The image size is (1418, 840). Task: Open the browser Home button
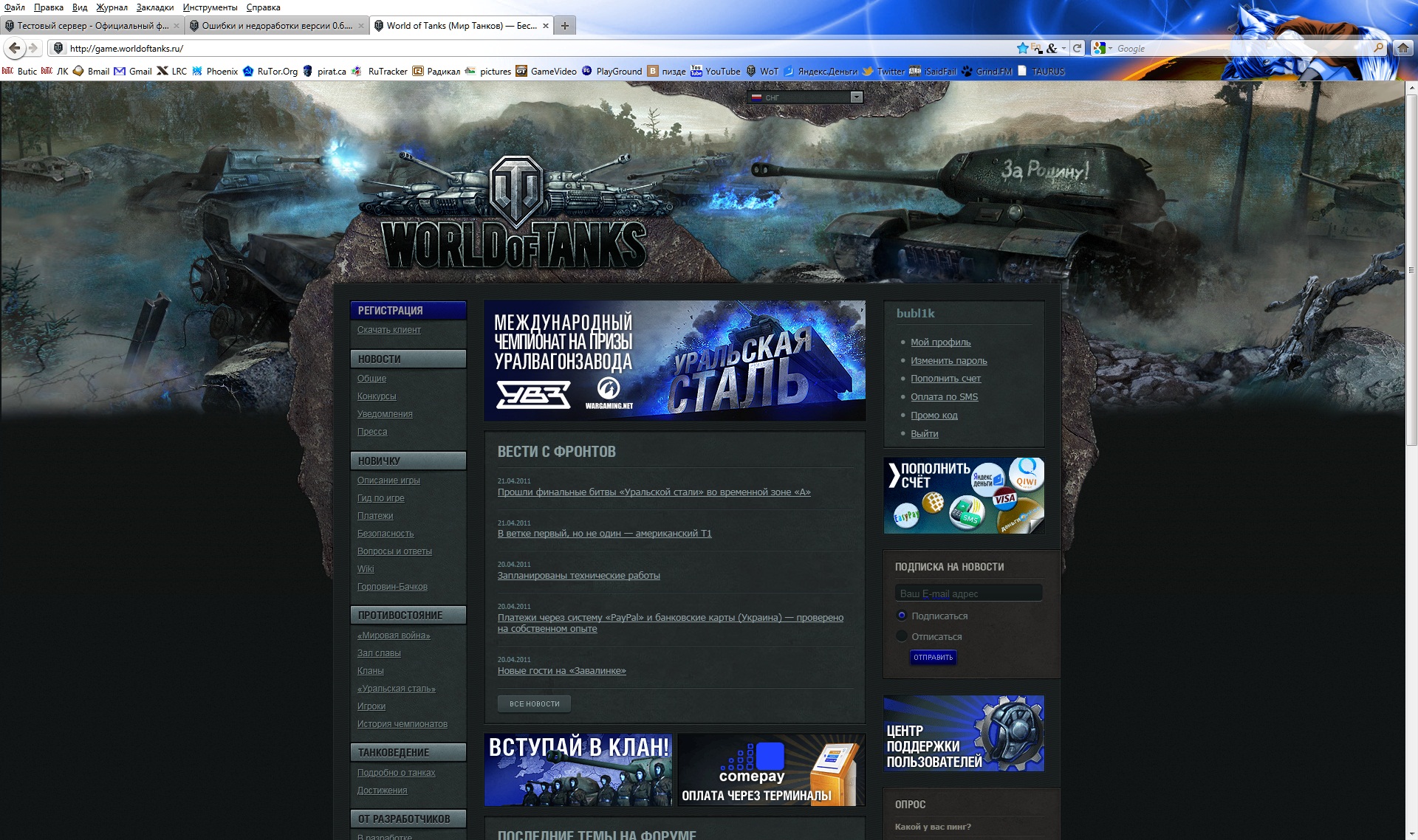coord(1402,48)
